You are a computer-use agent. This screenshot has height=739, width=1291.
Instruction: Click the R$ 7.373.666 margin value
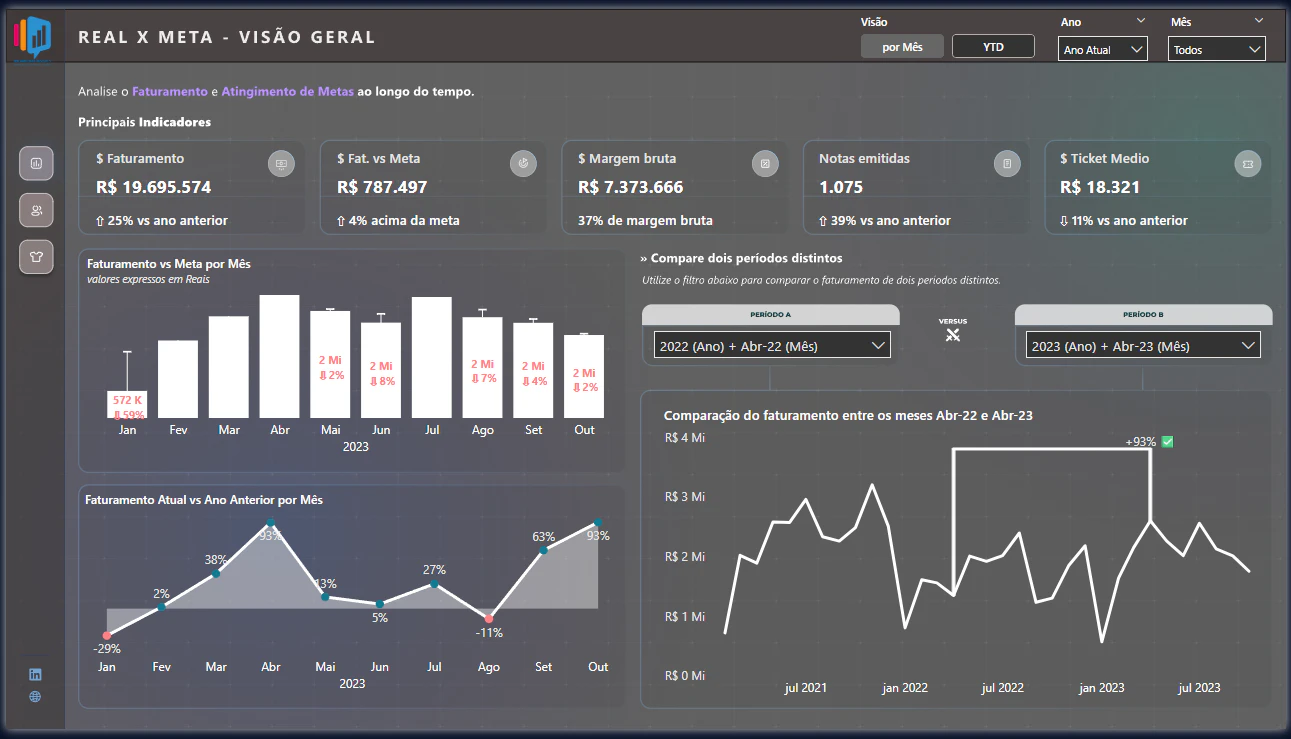pos(631,187)
